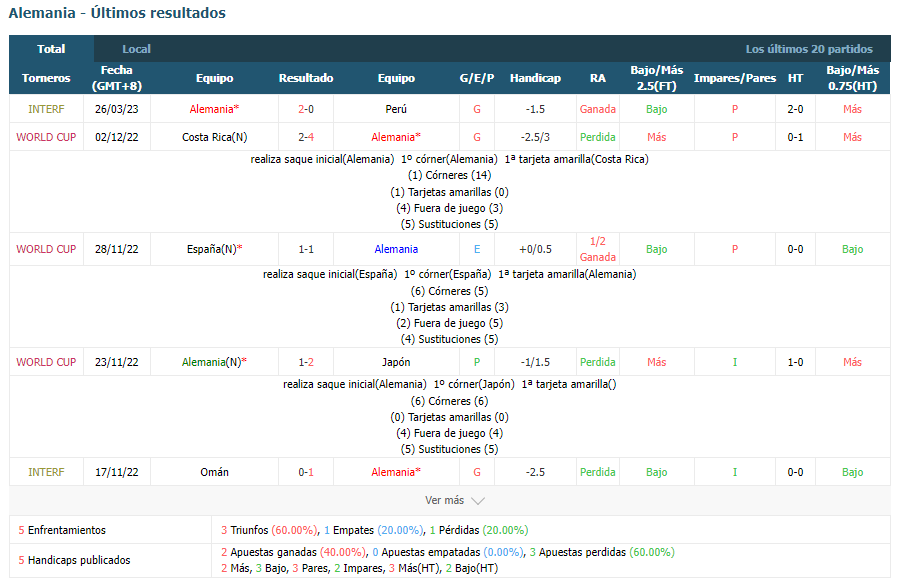Open the 2-0 result against Perú

[x=306, y=109]
